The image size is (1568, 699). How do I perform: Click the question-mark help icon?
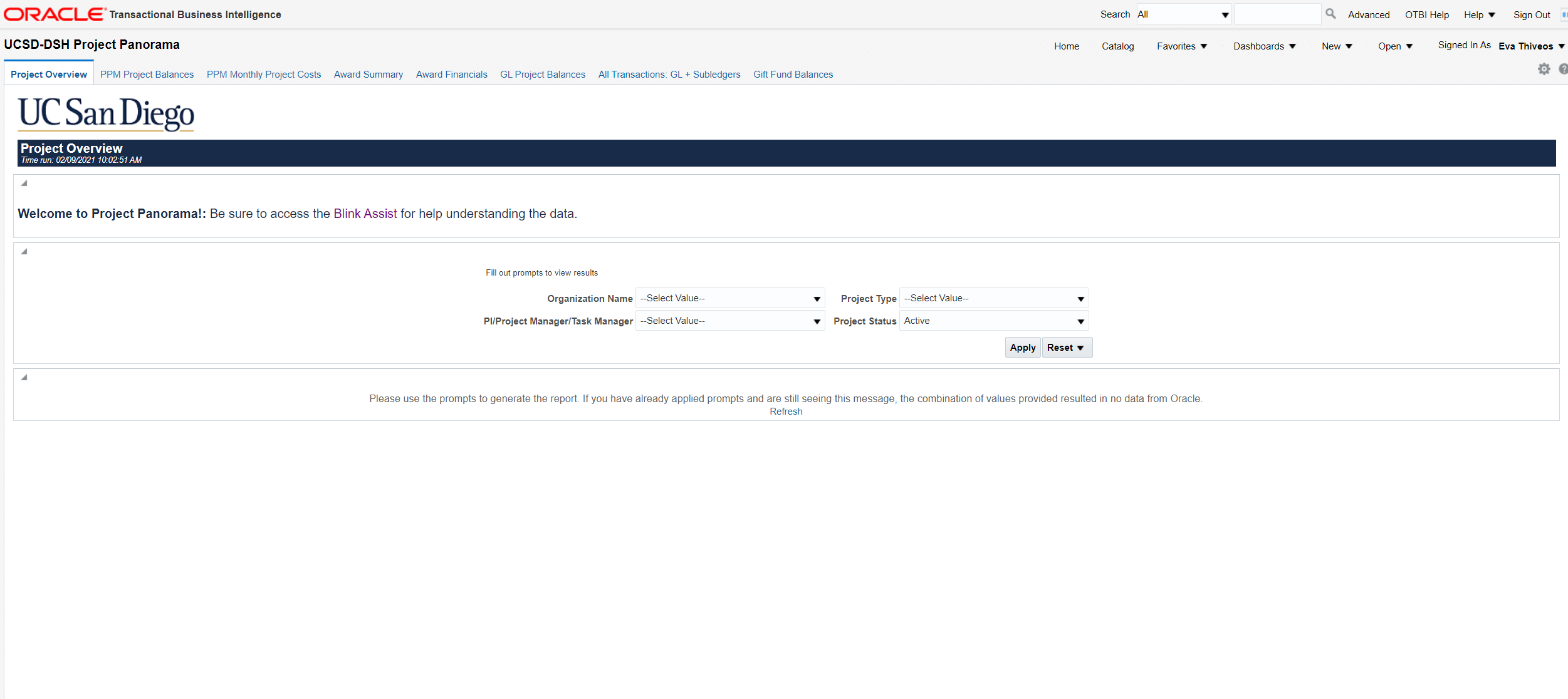click(x=1563, y=69)
